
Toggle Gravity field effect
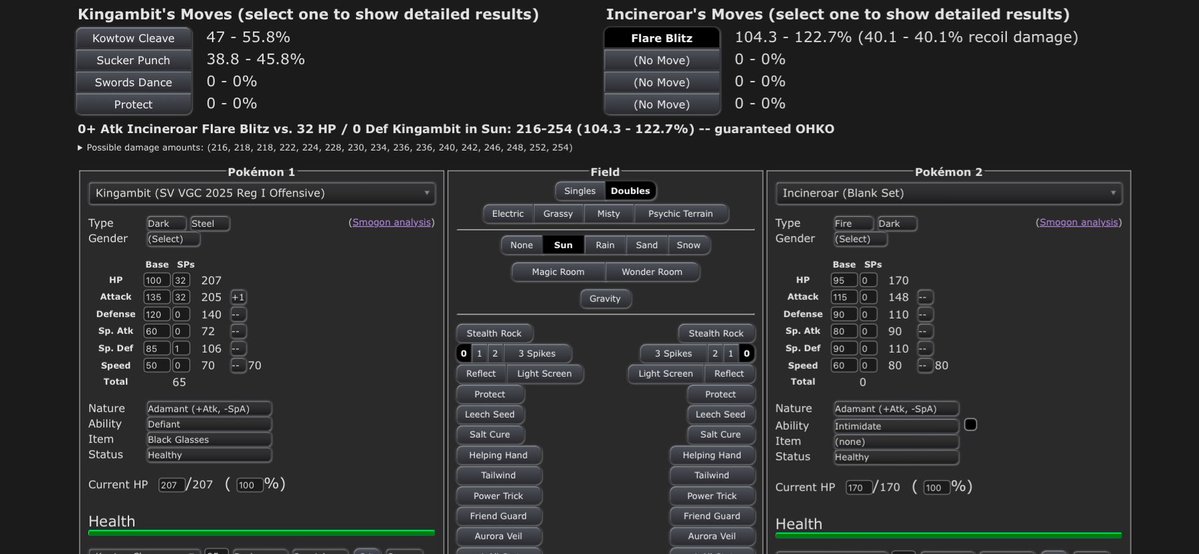tap(605, 298)
